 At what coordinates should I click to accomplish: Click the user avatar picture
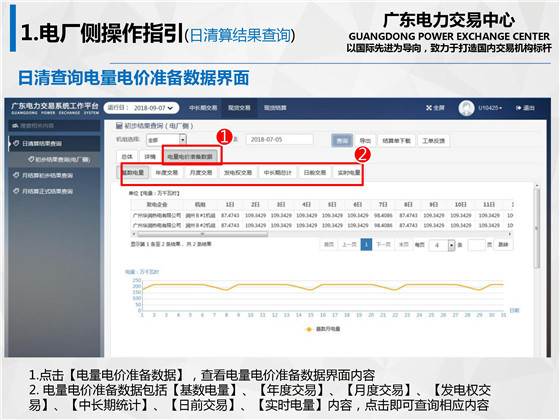[466, 108]
